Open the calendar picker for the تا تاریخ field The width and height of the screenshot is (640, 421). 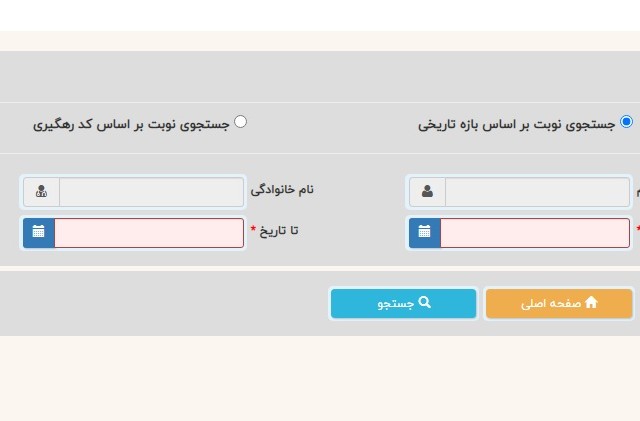click(38, 233)
